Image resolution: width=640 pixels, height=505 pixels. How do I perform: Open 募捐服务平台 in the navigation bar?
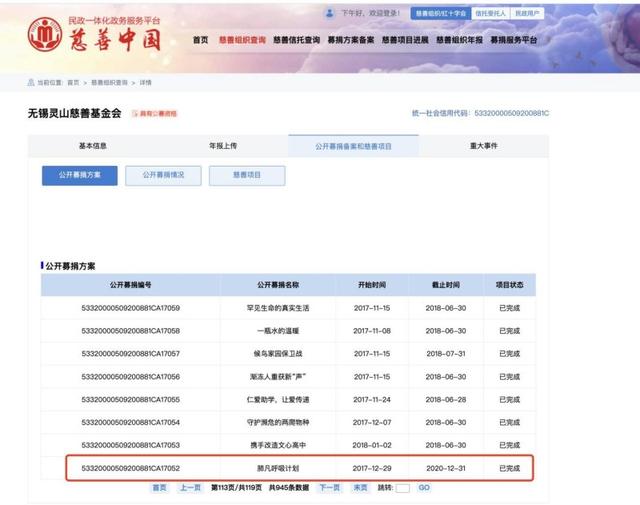(x=513, y=40)
